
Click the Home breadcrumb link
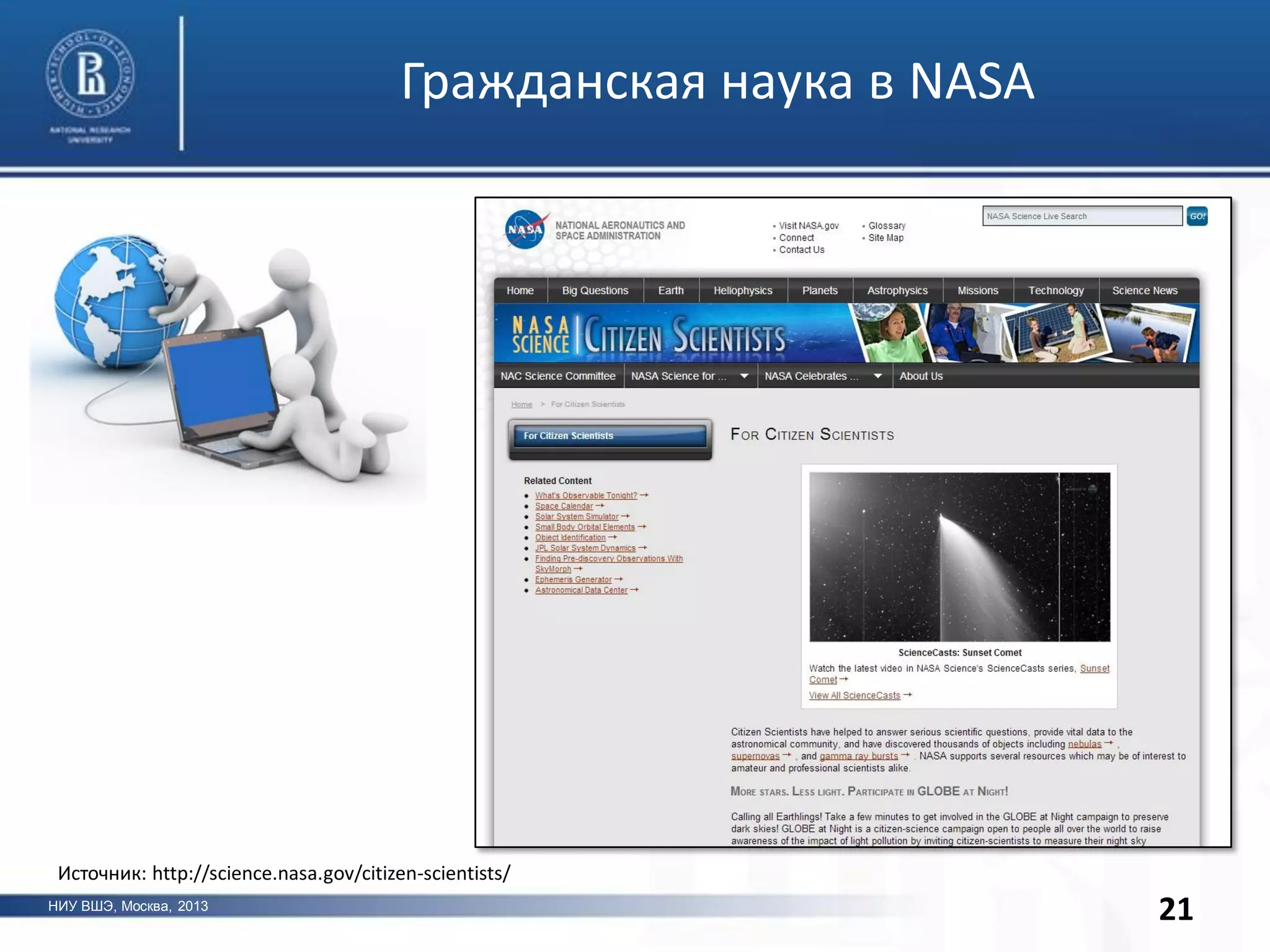pyautogui.click(x=522, y=405)
